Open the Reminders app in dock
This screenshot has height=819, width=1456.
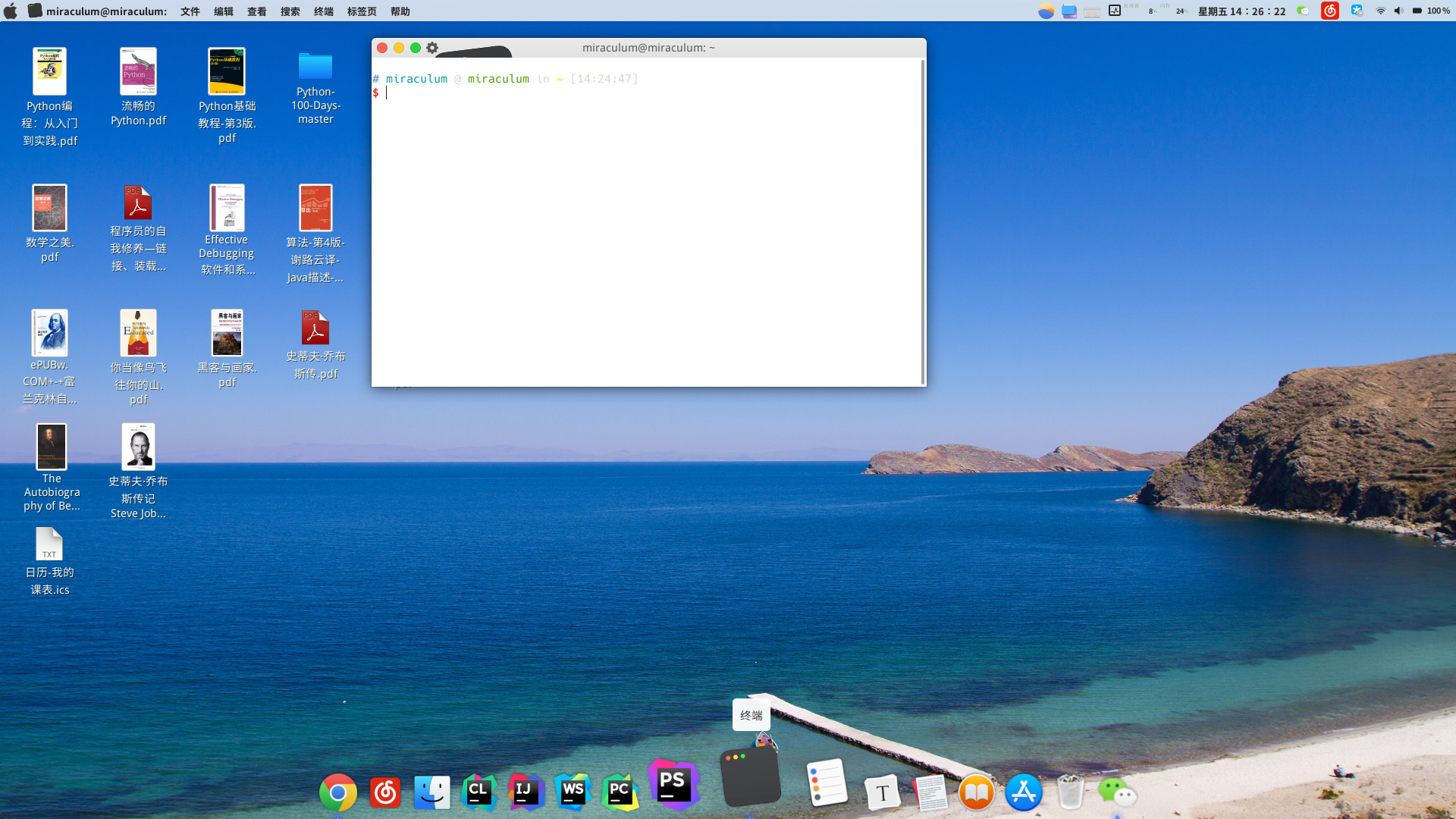[827, 783]
